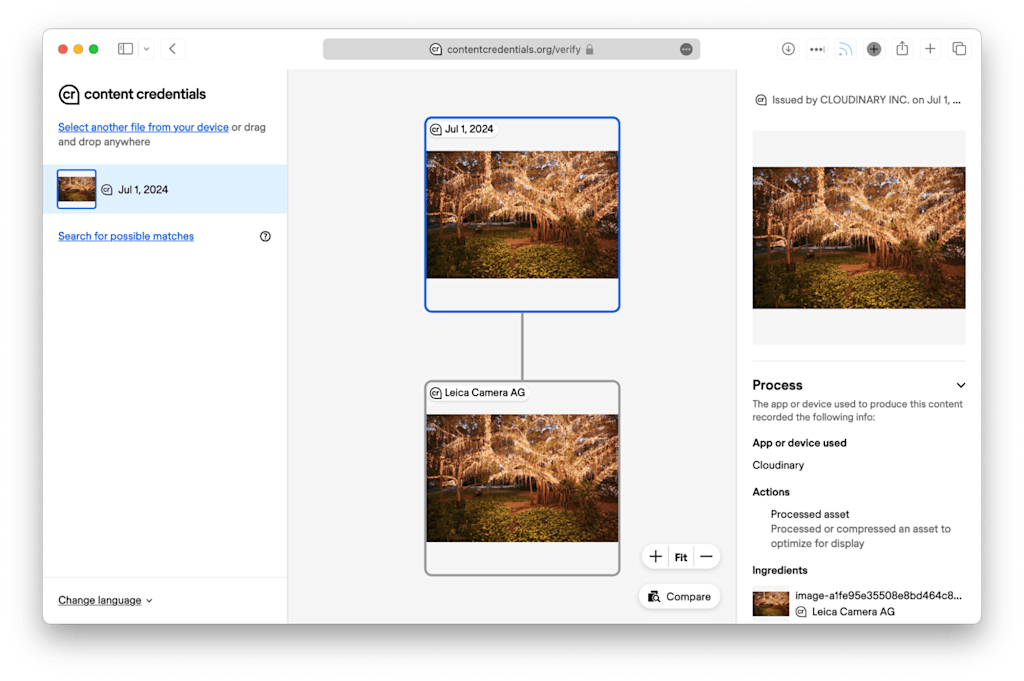The image size is (1024, 681).
Task: Go back with the browser back arrow
Action: [172, 49]
